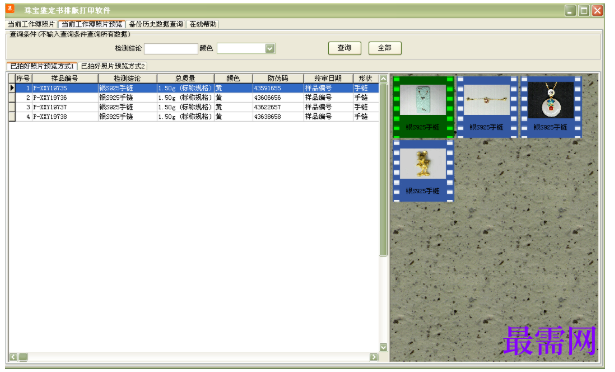This screenshot has height=372, width=615.
Task: Click the anti-counterfeit code 43638658 cell
Action: coord(278,117)
